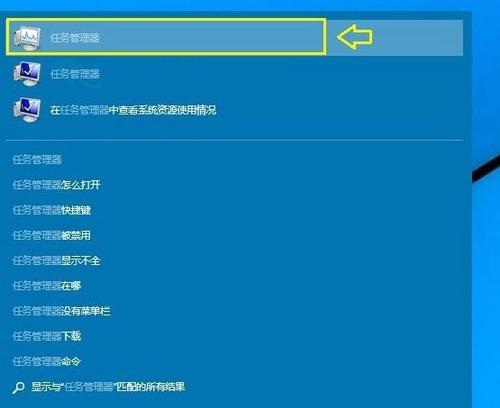Choose 任务管理器怎么打开 suggestion
Viewport: 500px width, 408px height.
(56, 185)
